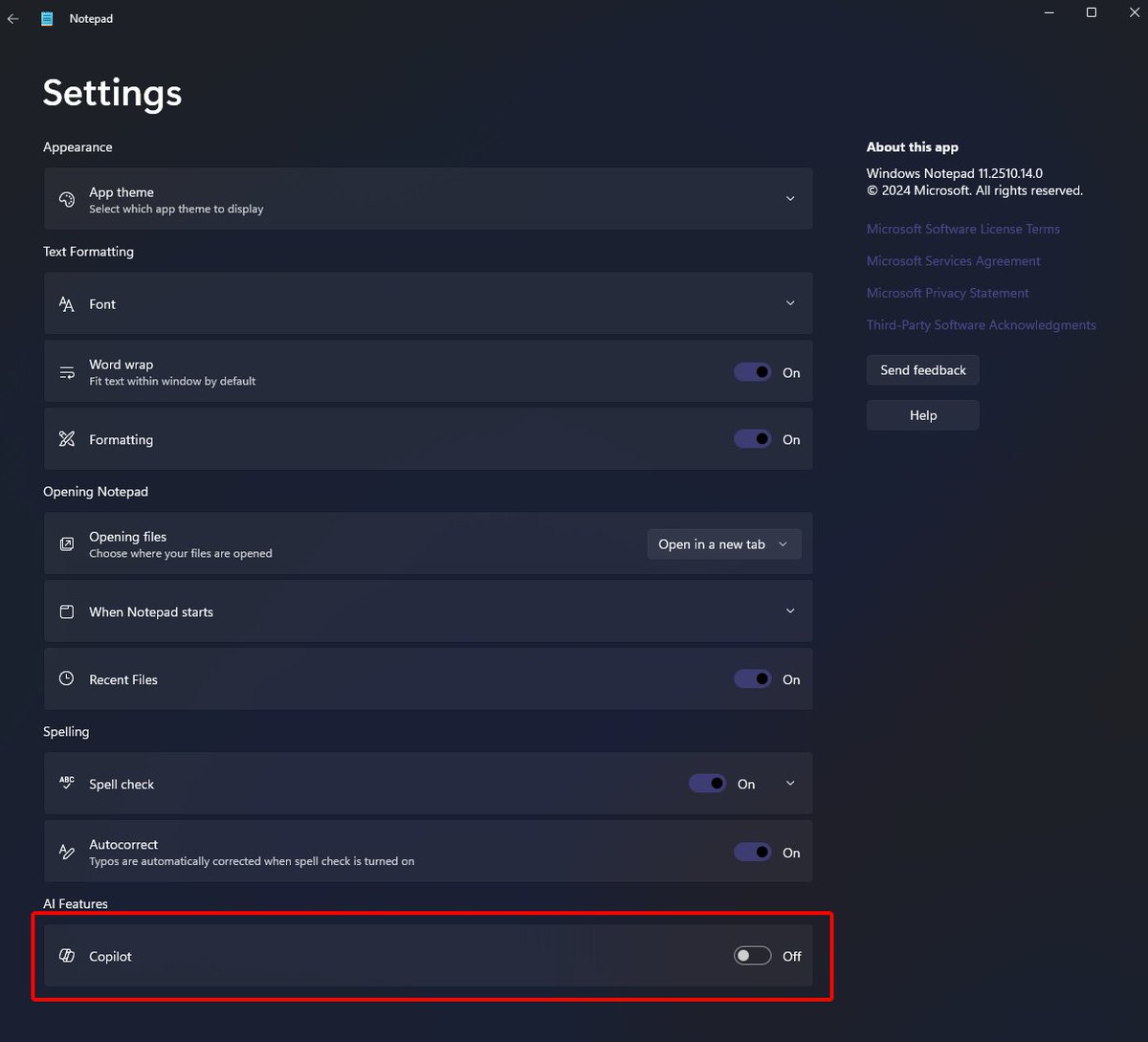Click the Autocorrect icon

tap(67, 852)
